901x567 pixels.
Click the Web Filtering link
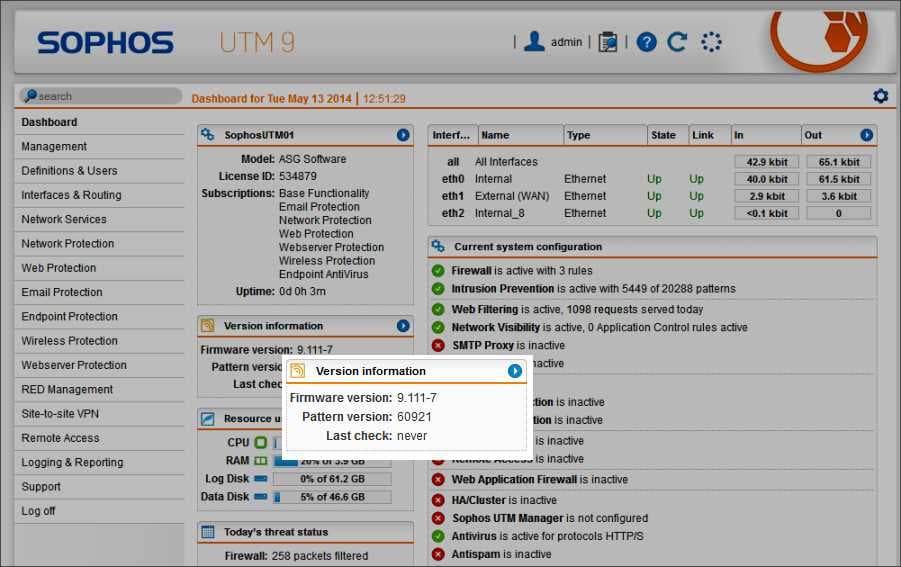[577, 310]
